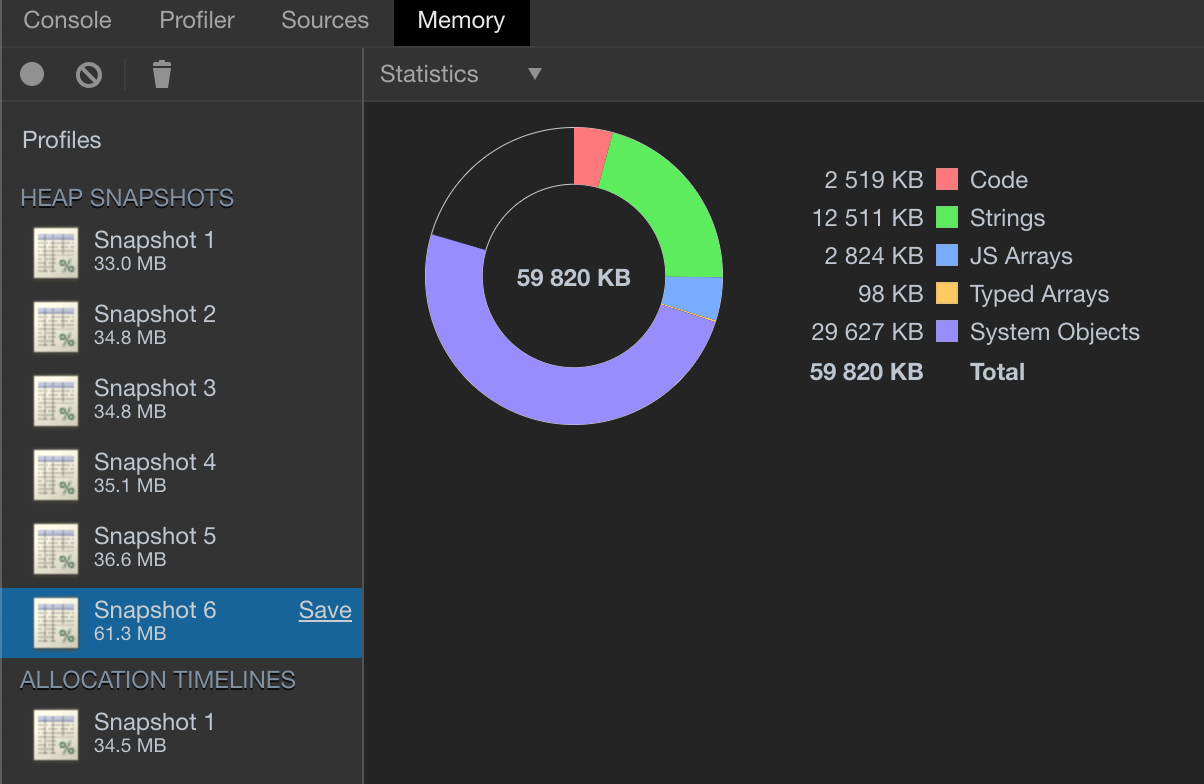Screen dimensions: 1204x784
Task: Expand the Profiles sidebar section
Action: coord(61,140)
